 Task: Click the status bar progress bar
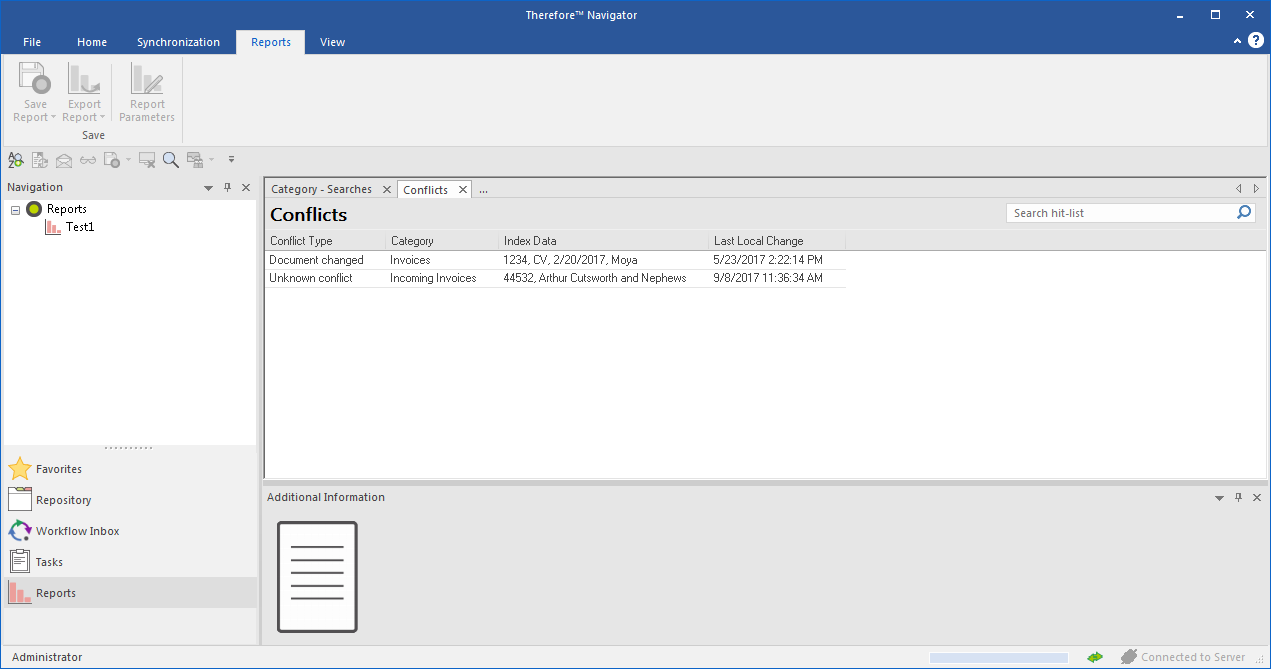998,657
